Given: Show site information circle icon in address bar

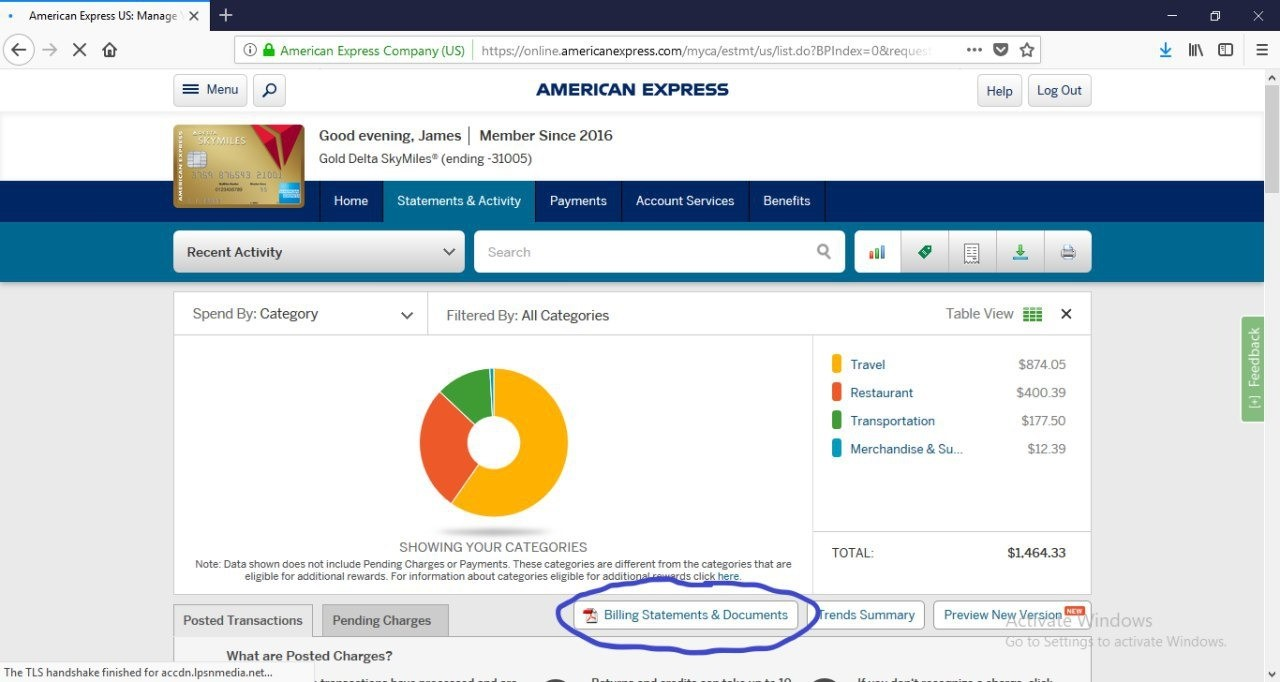Looking at the screenshot, I should pyautogui.click(x=250, y=50).
